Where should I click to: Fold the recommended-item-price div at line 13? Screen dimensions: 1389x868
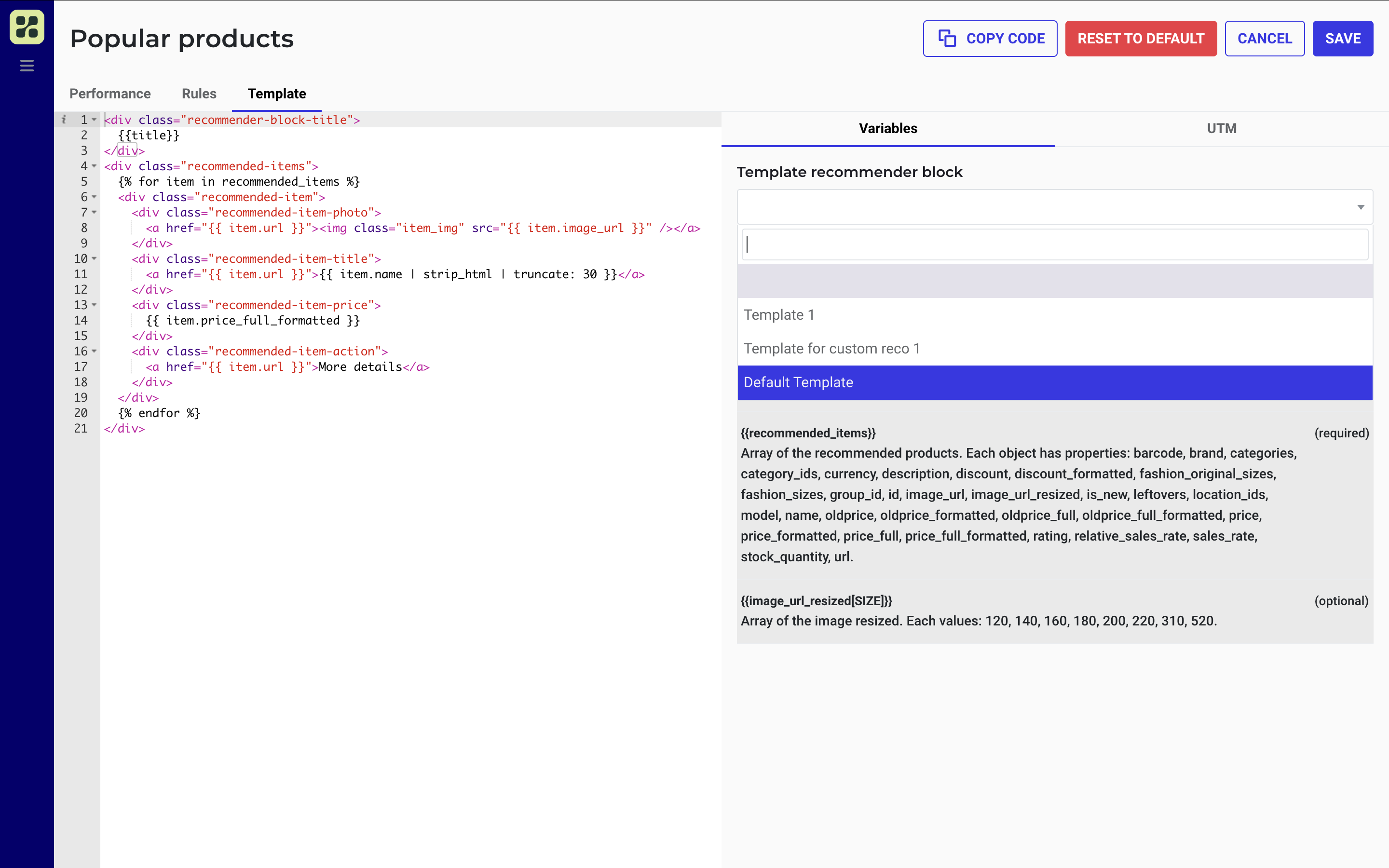[94, 305]
